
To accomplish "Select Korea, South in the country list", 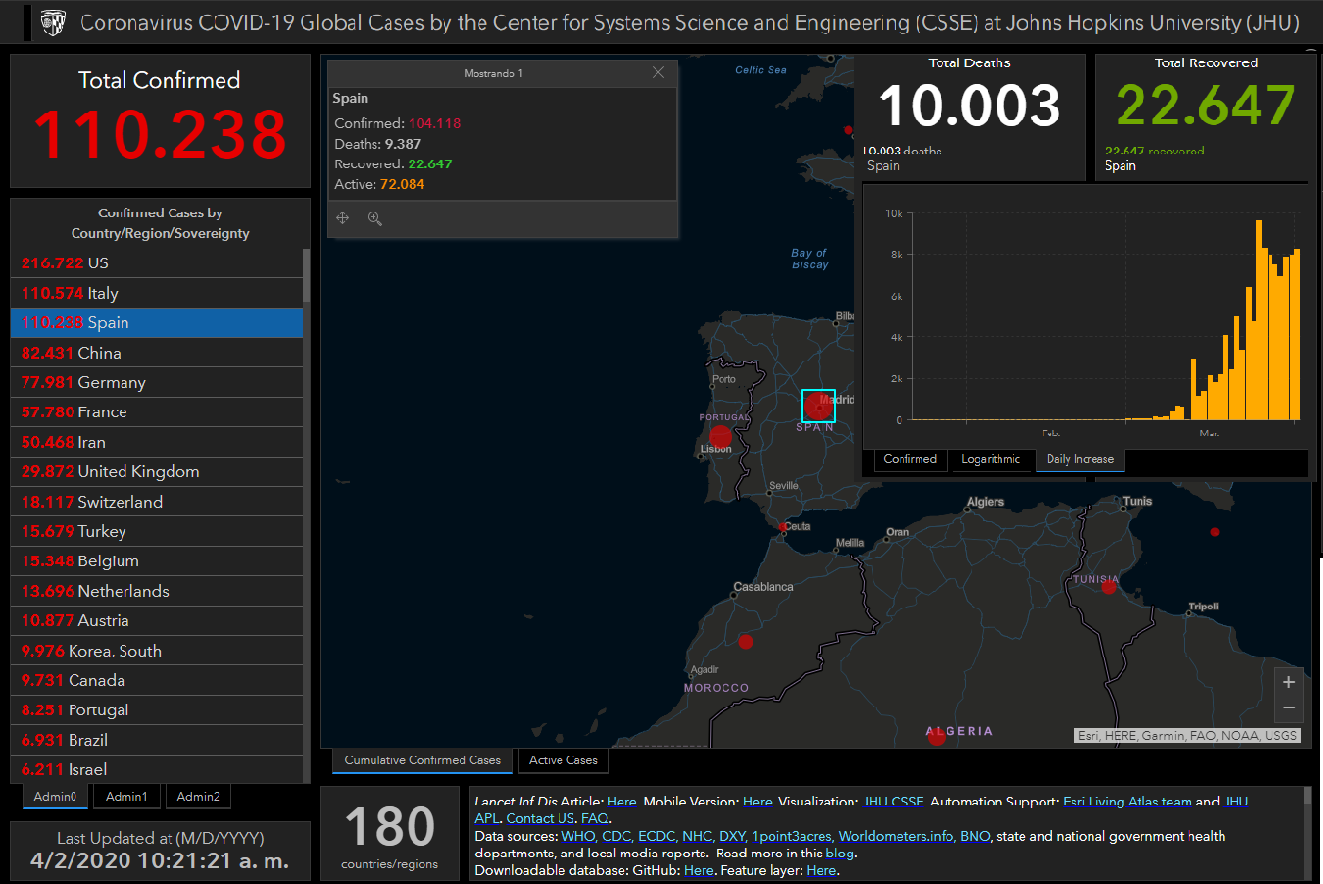I will pyautogui.click(x=157, y=650).
